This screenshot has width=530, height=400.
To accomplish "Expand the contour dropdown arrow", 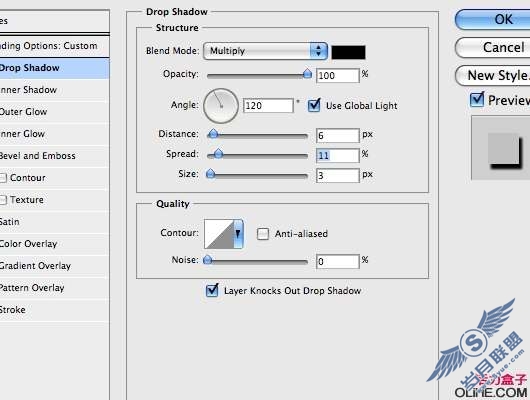I will (x=238, y=234).
